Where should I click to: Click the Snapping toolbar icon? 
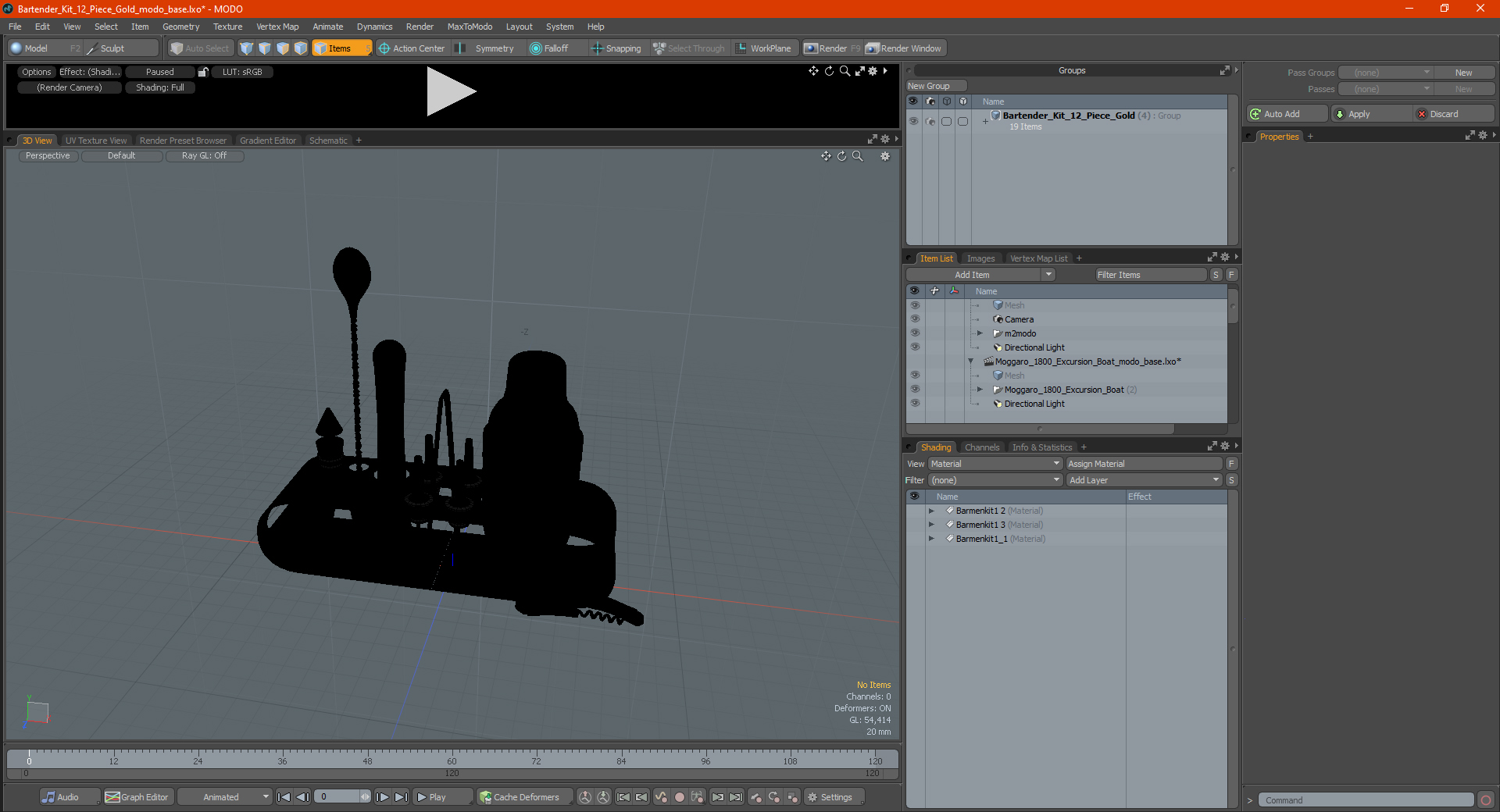pyautogui.click(x=597, y=48)
